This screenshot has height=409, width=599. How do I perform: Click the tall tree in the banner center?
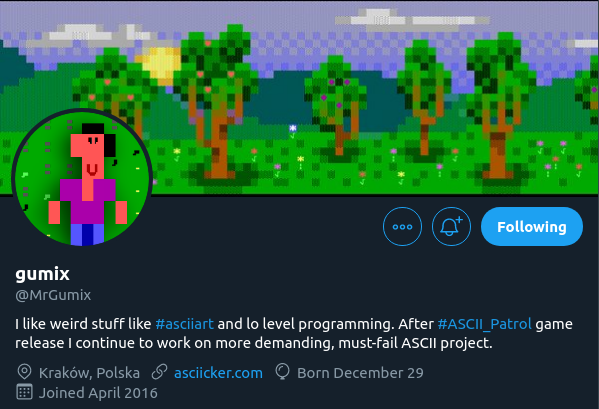point(216,103)
